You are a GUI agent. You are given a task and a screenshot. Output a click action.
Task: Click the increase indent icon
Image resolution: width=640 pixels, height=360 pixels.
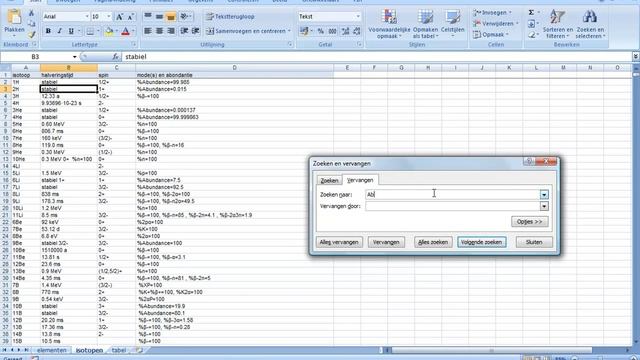(x=196, y=31)
